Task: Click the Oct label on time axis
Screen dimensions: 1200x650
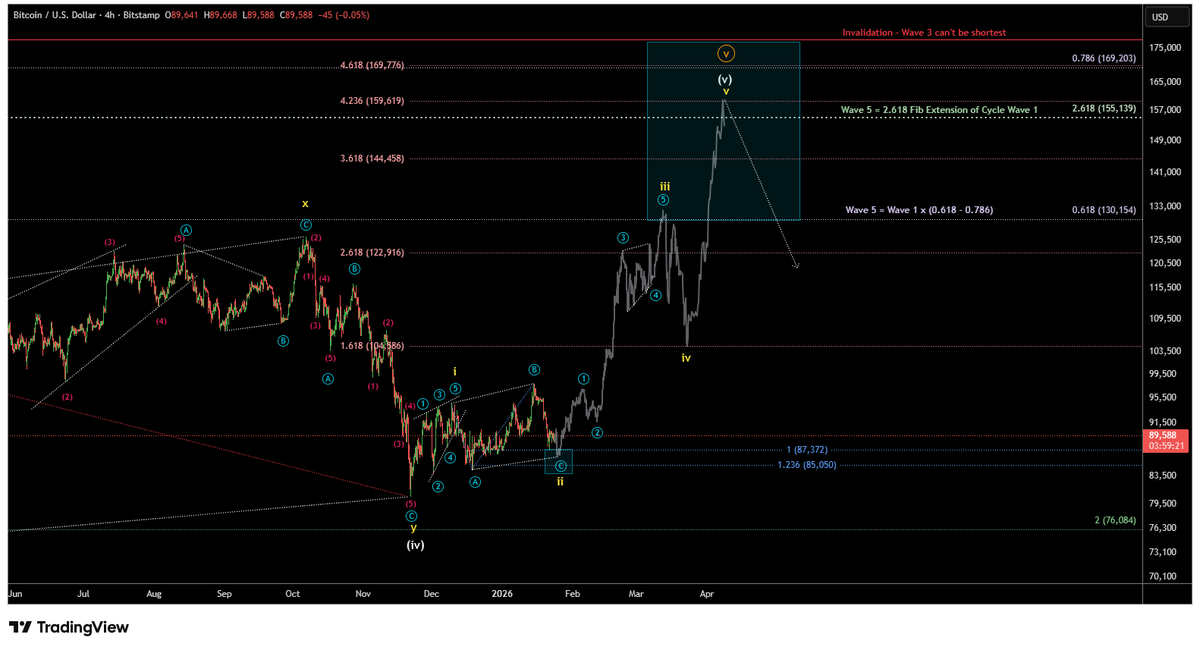Action: tap(292, 593)
